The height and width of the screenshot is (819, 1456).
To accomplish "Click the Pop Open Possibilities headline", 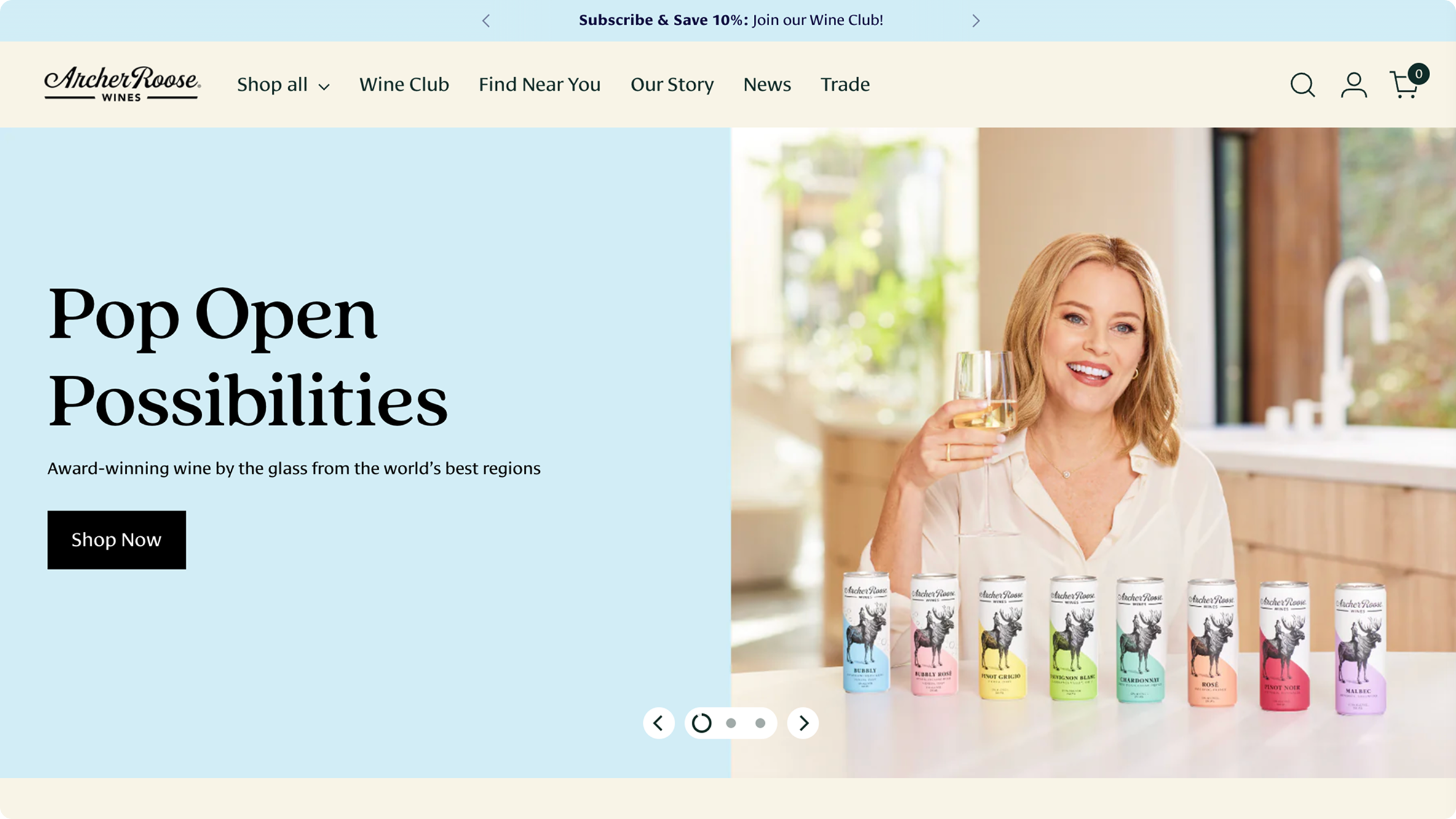I will pyautogui.click(x=248, y=357).
